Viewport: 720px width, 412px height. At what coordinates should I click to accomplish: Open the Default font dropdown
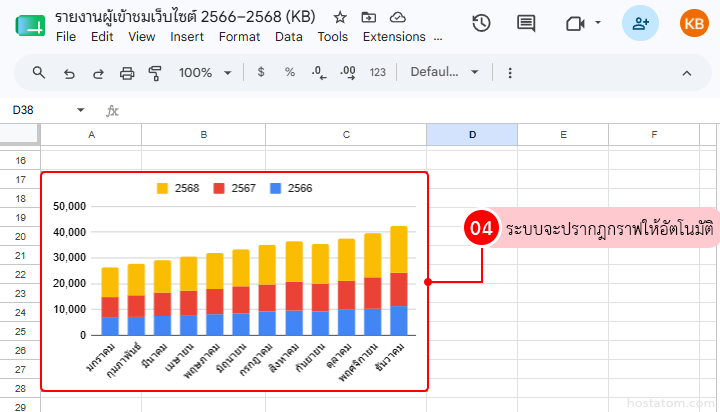click(x=444, y=72)
